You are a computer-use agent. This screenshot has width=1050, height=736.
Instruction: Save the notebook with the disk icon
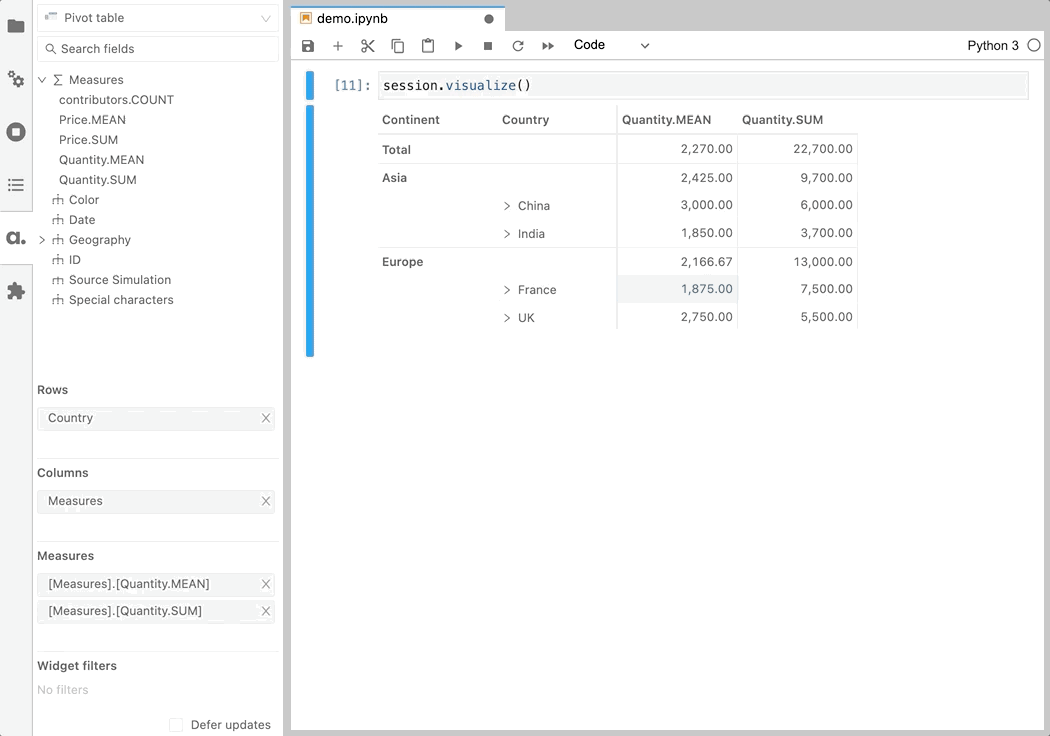point(308,46)
